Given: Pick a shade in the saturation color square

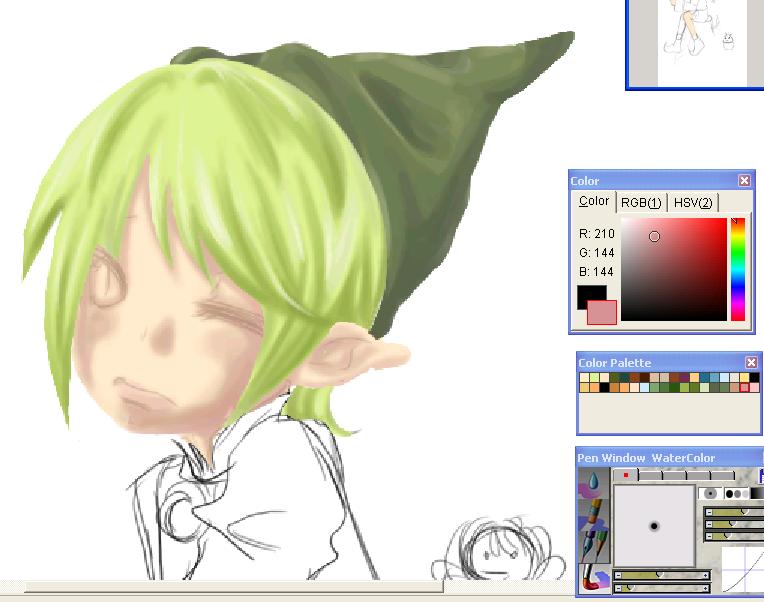Looking at the screenshot, I should pyautogui.click(x=674, y=269).
